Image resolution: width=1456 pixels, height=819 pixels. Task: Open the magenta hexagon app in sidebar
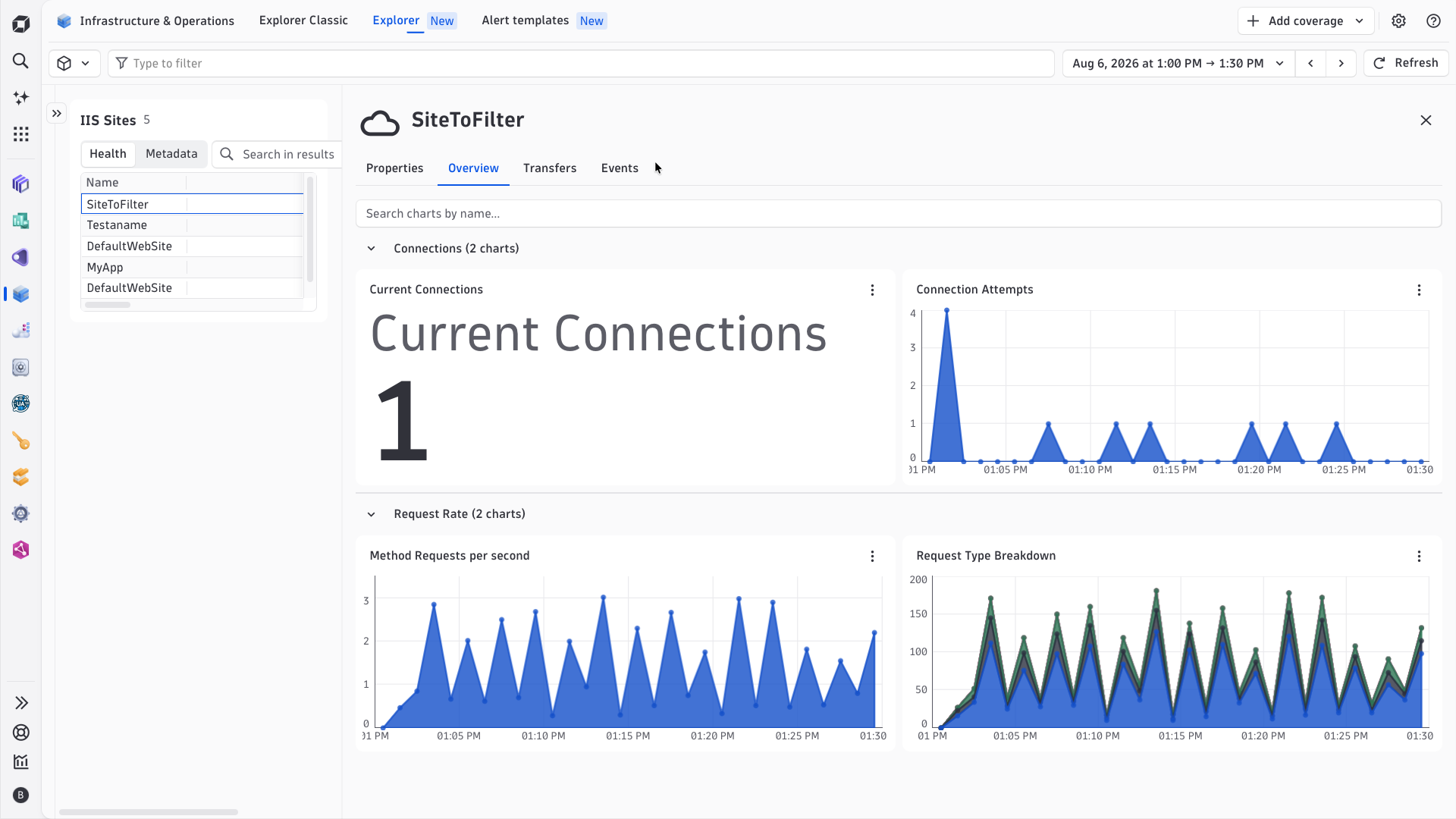coord(21,550)
